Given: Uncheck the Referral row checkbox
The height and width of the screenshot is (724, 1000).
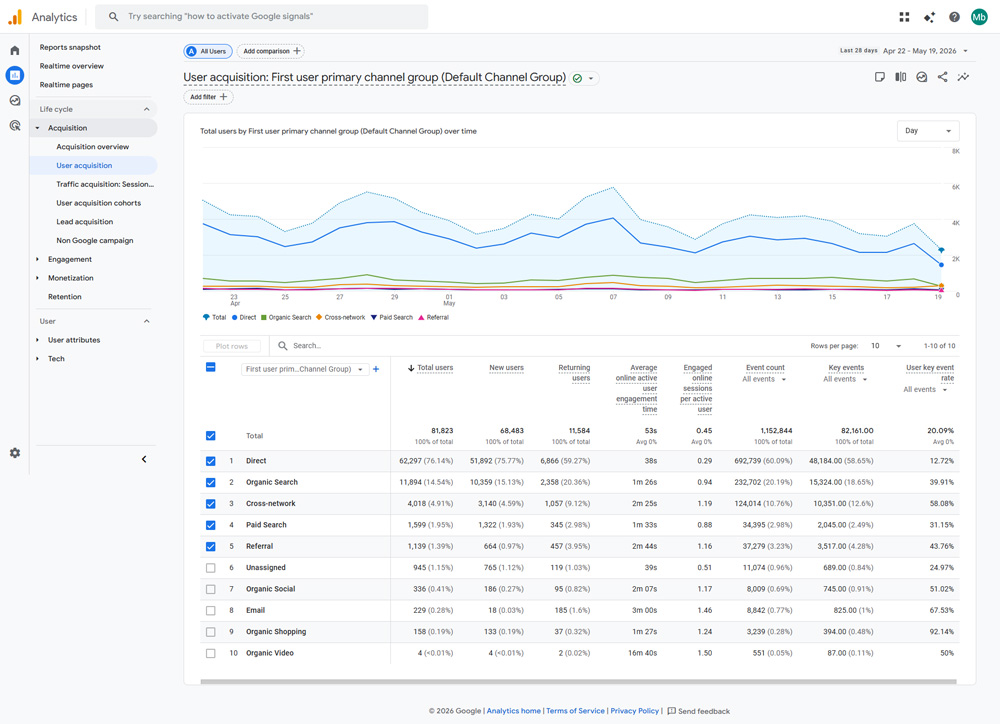Looking at the screenshot, I should (210, 547).
